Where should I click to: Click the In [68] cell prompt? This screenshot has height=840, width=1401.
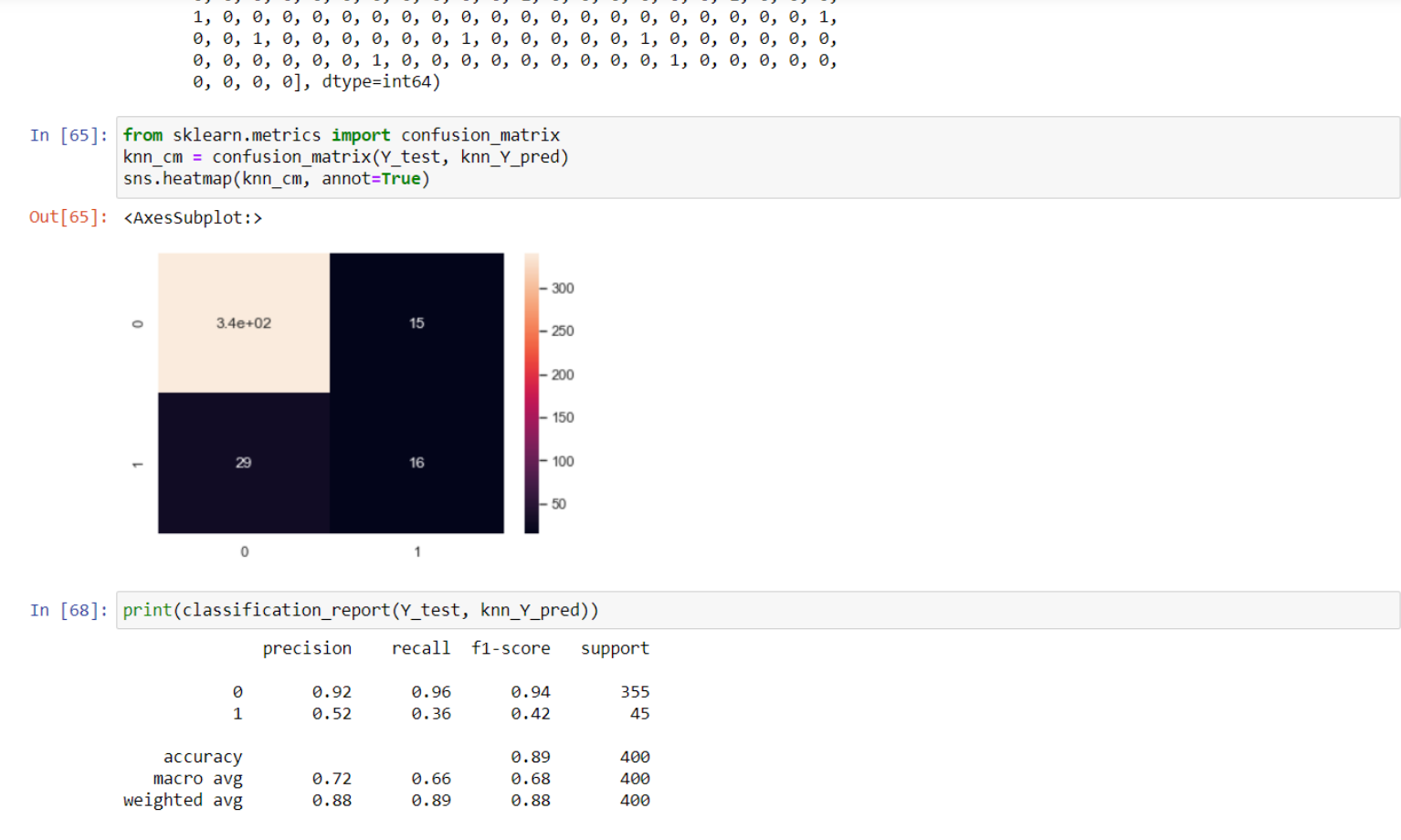click(68, 610)
